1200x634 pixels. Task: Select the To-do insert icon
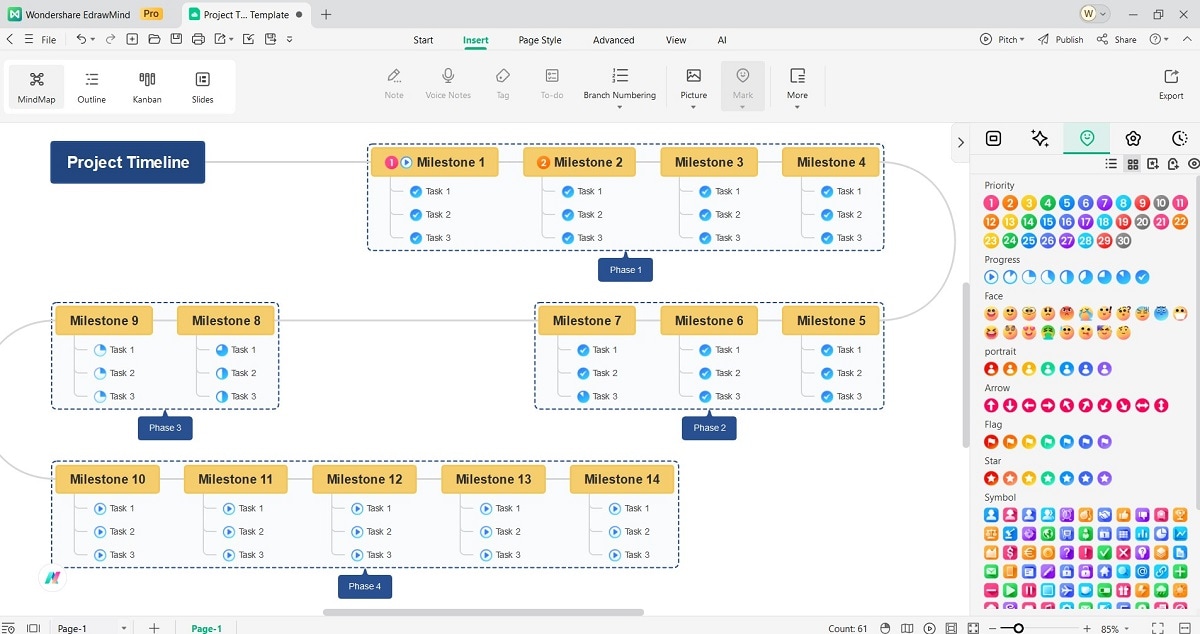(551, 80)
